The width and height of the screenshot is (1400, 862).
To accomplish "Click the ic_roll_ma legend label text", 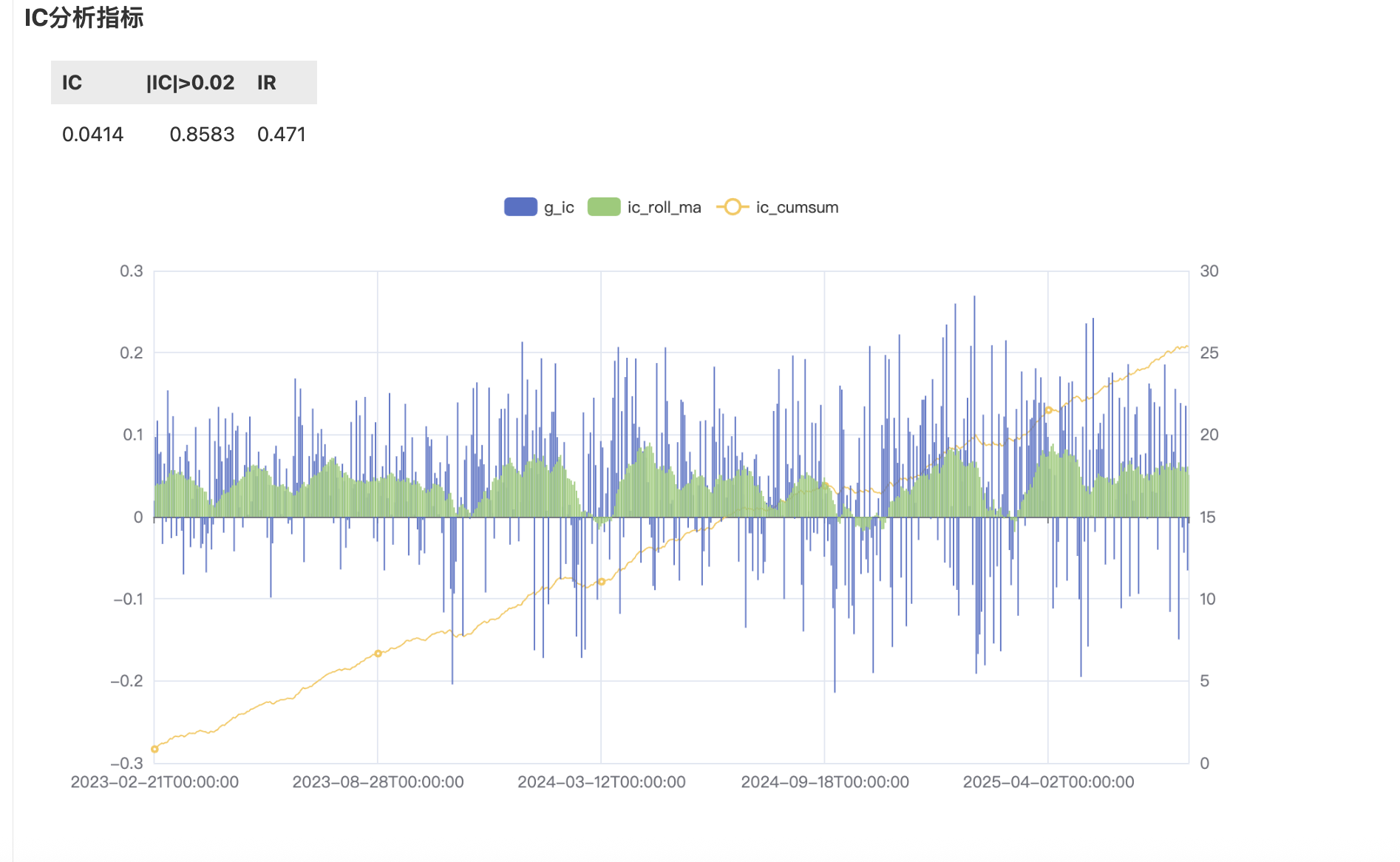I will point(664,208).
